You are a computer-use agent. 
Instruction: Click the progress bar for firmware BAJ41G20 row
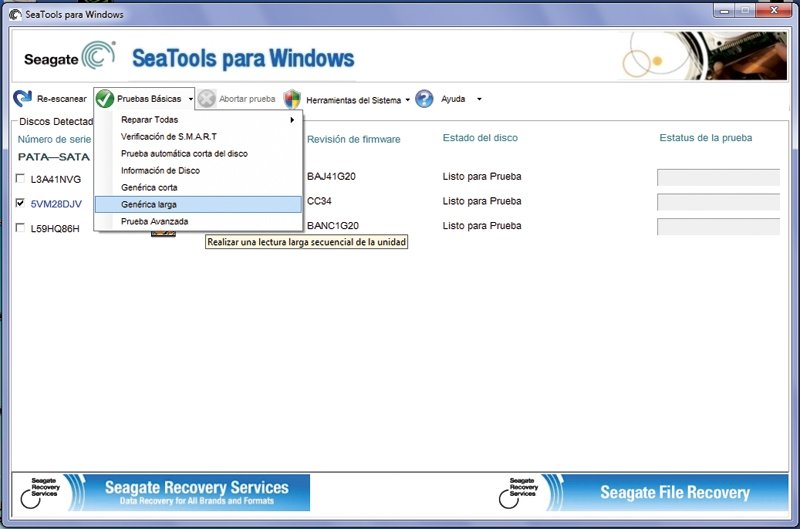click(x=718, y=177)
